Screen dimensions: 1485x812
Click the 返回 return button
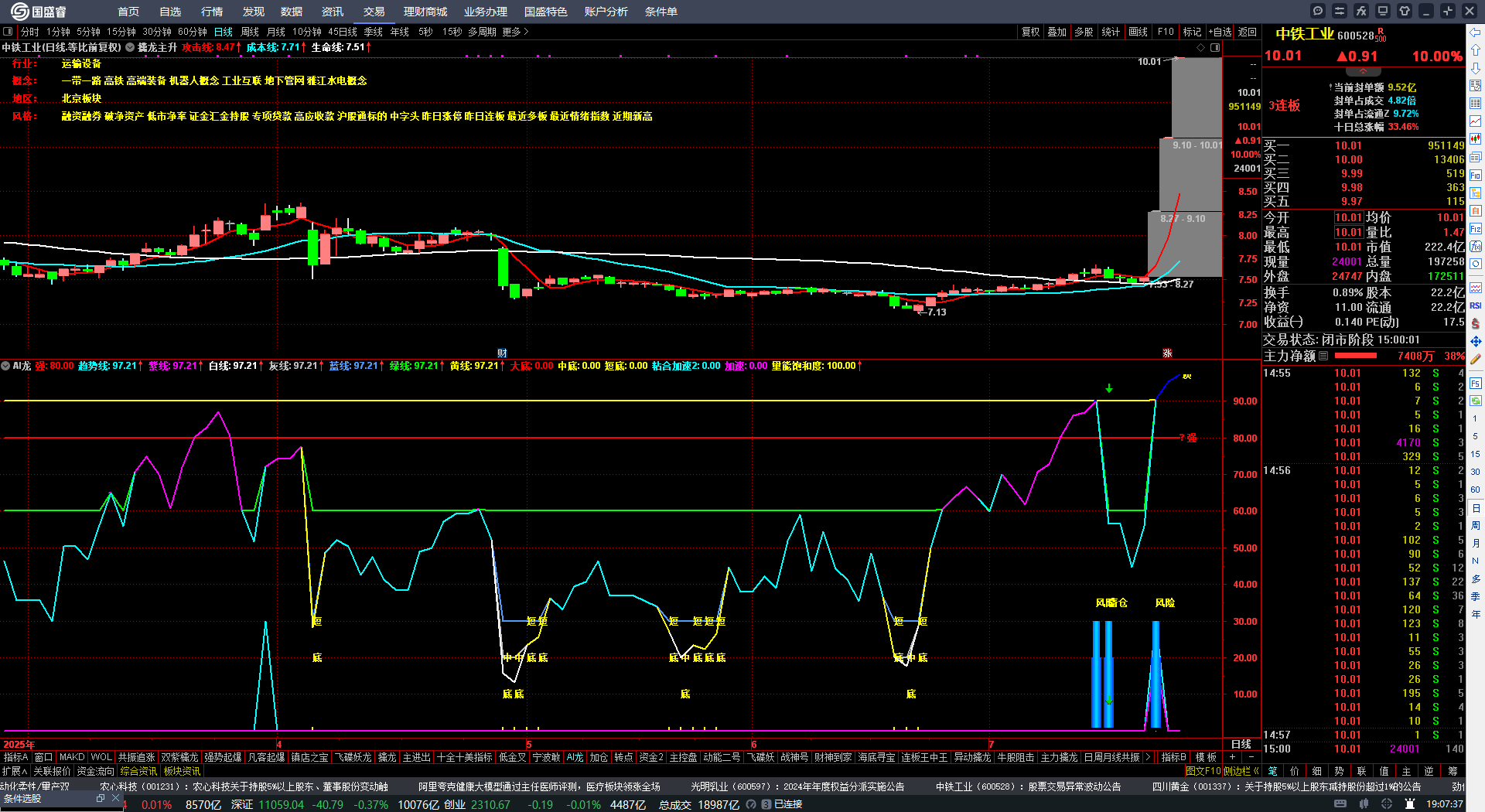pyautogui.click(x=1248, y=32)
